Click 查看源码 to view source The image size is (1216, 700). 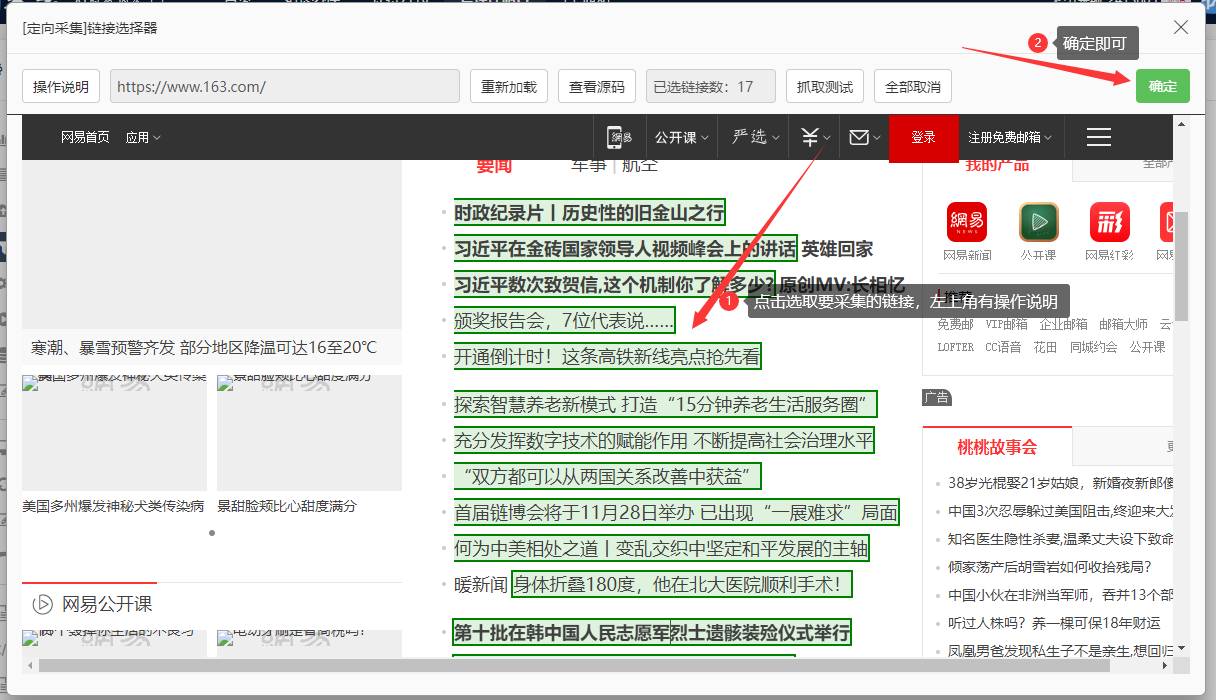pyautogui.click(x=597, y=86)
